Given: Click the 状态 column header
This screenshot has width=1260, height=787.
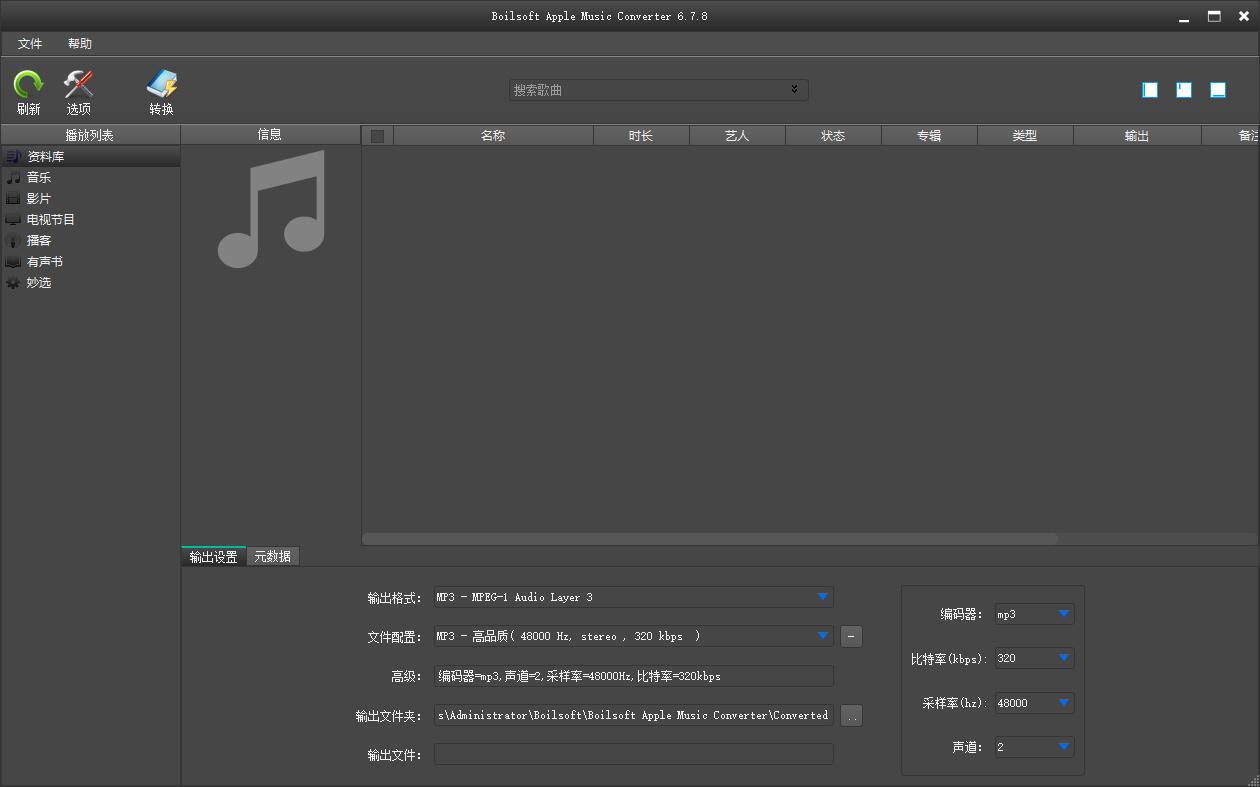Looking at the screenshot, I should 833,136.
